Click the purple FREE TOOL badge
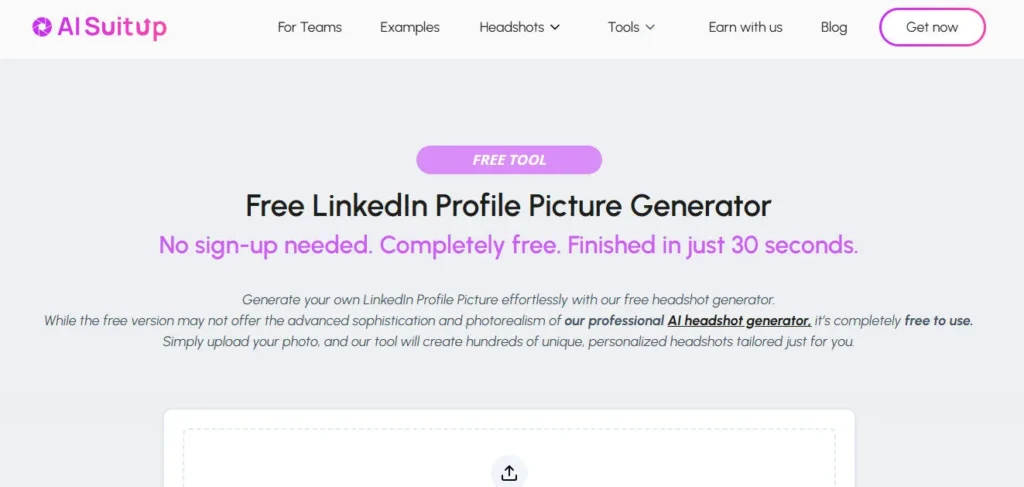Image resolution: width=1024 pixels, height=487 pixels. pyautogui.click(x=509, y=160)
